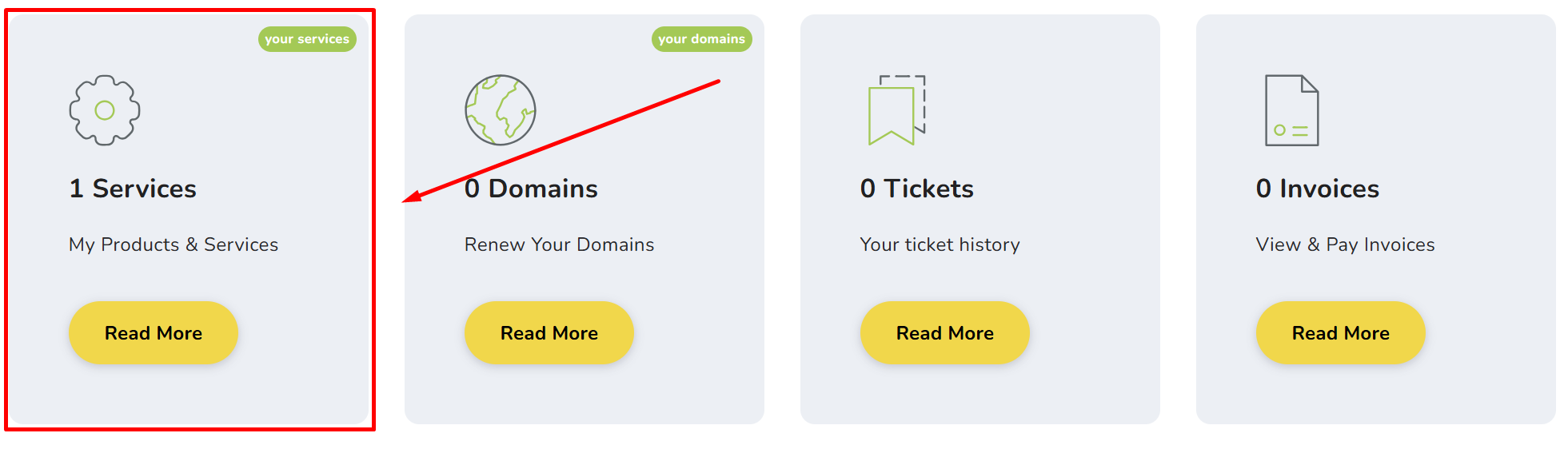
Task: Click the gear icon on Services card
Action: pos(105,110)
